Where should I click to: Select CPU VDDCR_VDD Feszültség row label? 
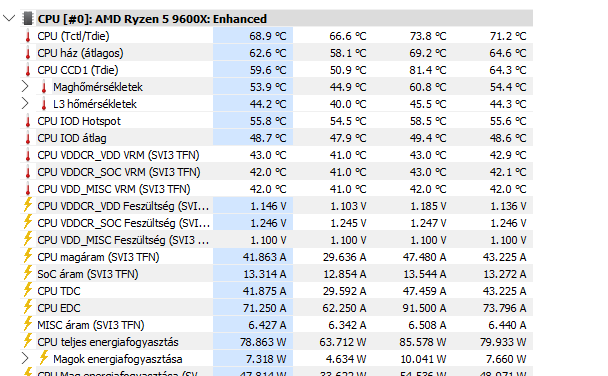(123, 207)
